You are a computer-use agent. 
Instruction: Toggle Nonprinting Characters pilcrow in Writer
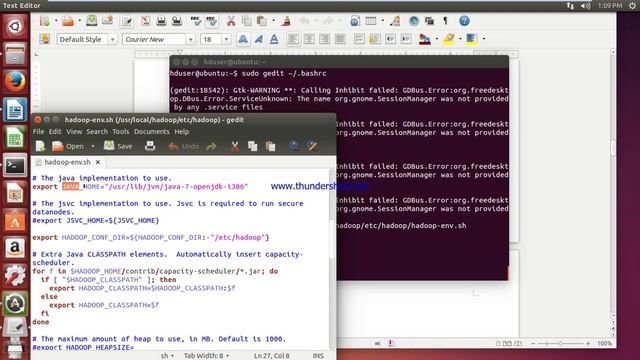click(445, 21)
